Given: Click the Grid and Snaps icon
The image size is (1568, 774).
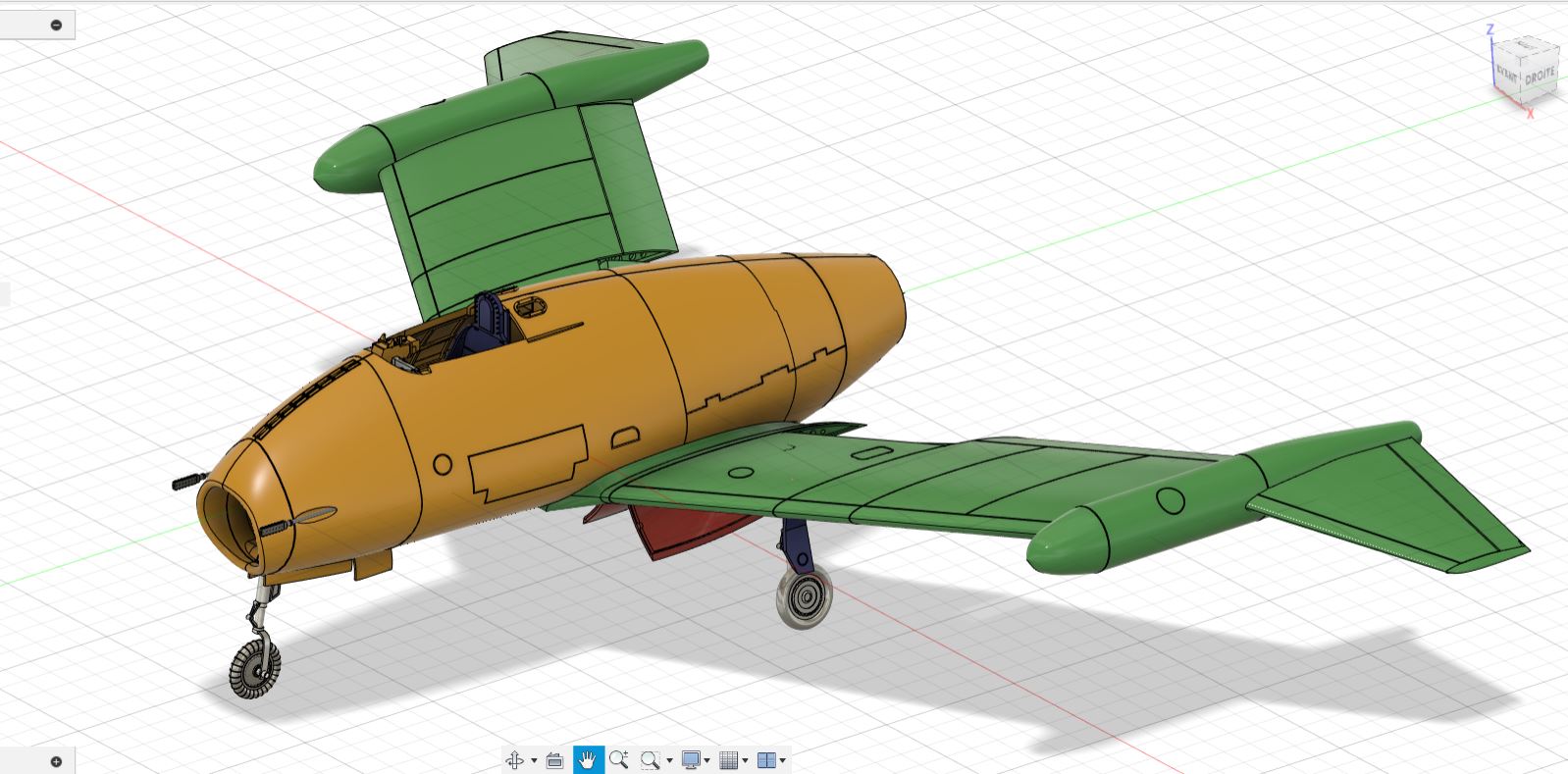Looking at the screenshot, I should click(729, 760).
